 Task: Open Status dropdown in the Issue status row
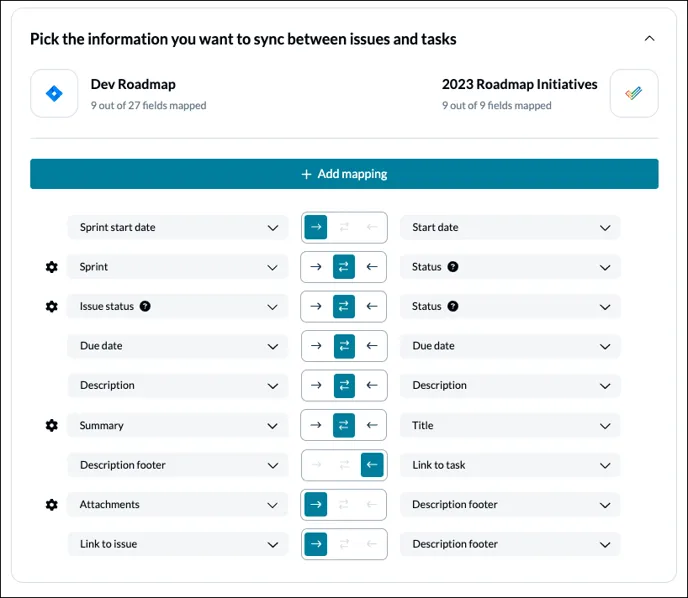tap(510, 306)
